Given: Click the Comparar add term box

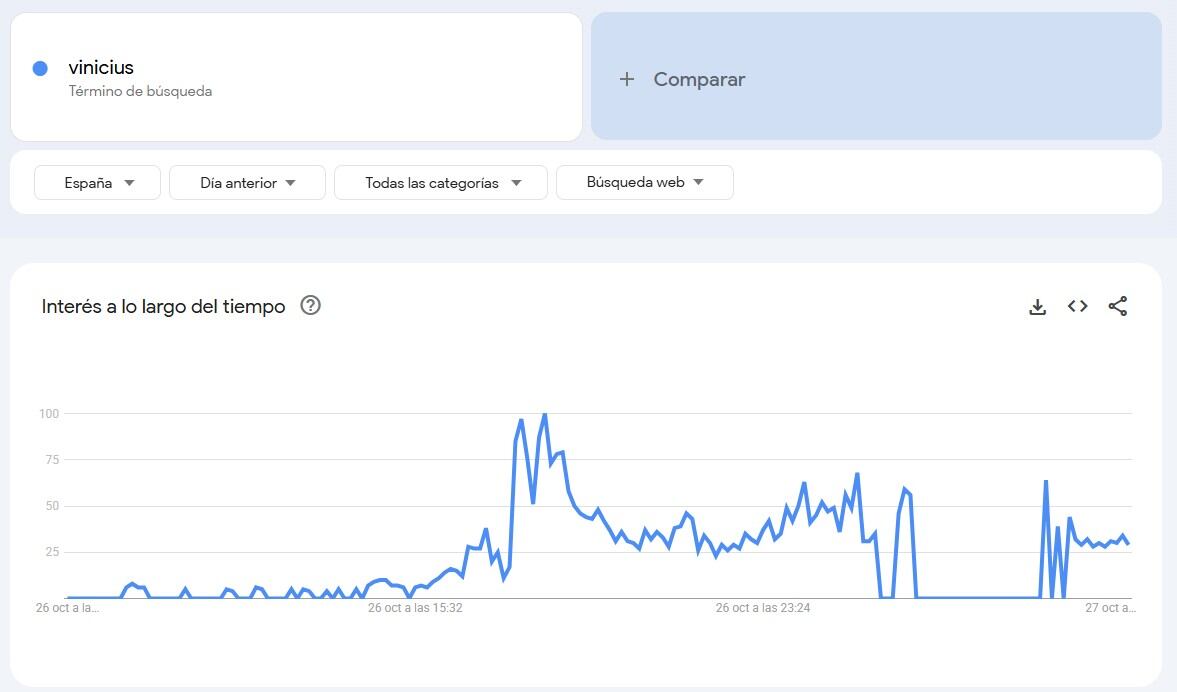Looking at the screenshot, I should click(x=876, y=77).
